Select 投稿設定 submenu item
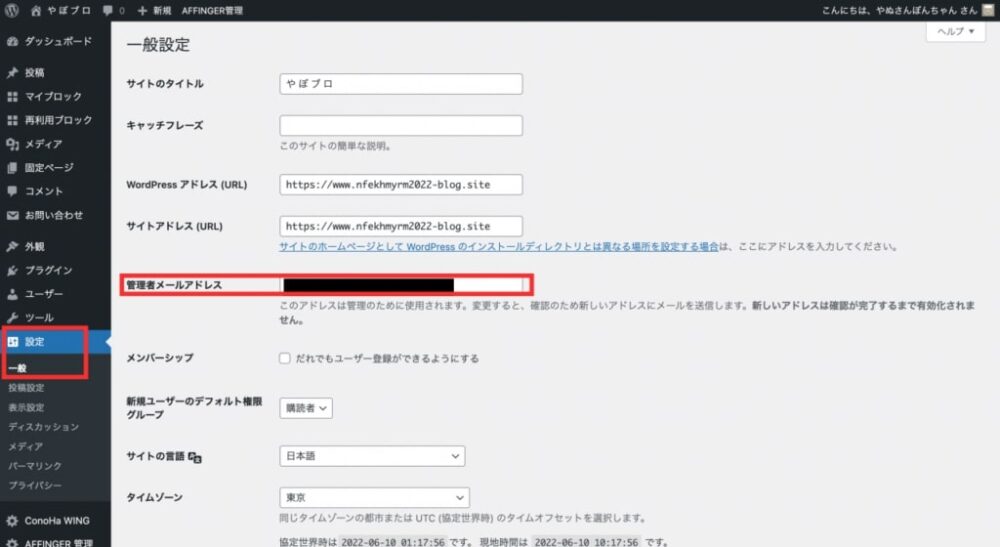Screen dimensions: 1000x547 point(26,388)
